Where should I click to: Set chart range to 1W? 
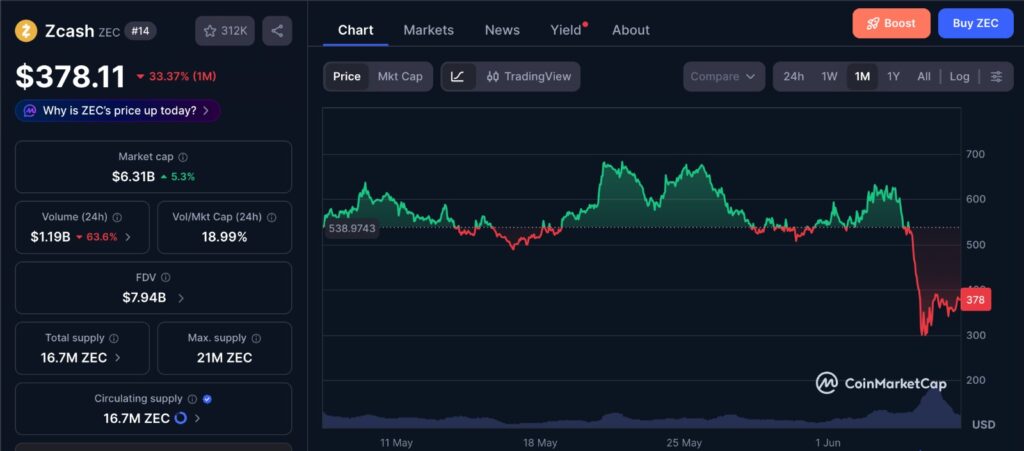coord(829,76)
